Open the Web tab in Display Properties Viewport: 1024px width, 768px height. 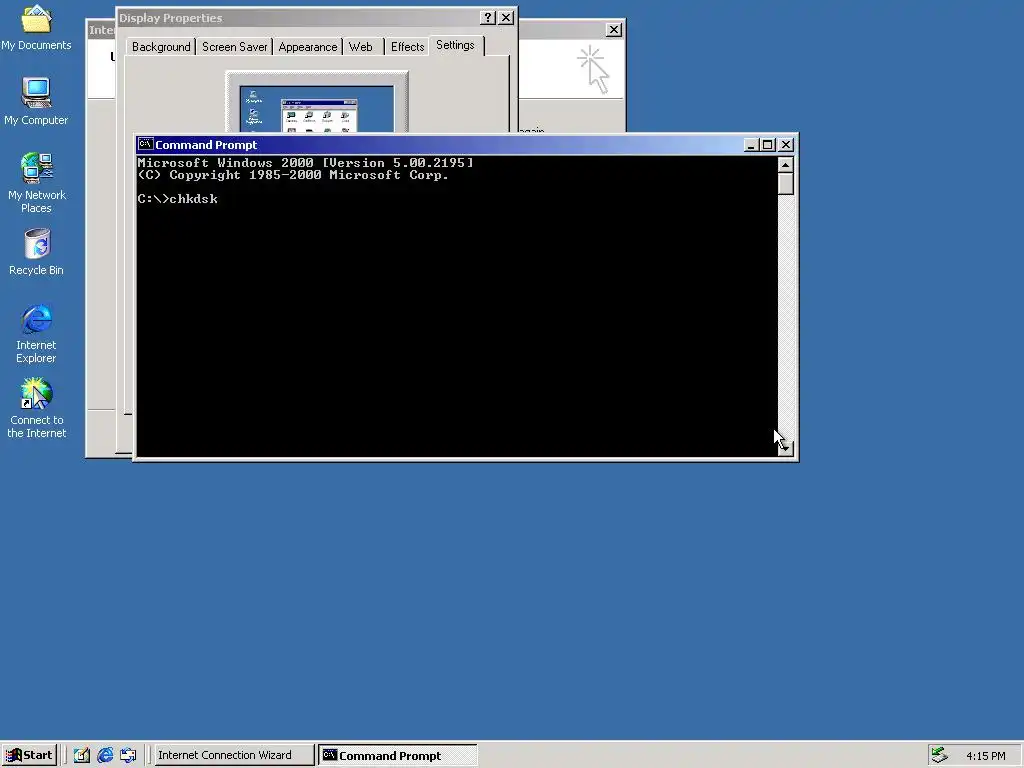click(360, 47)
